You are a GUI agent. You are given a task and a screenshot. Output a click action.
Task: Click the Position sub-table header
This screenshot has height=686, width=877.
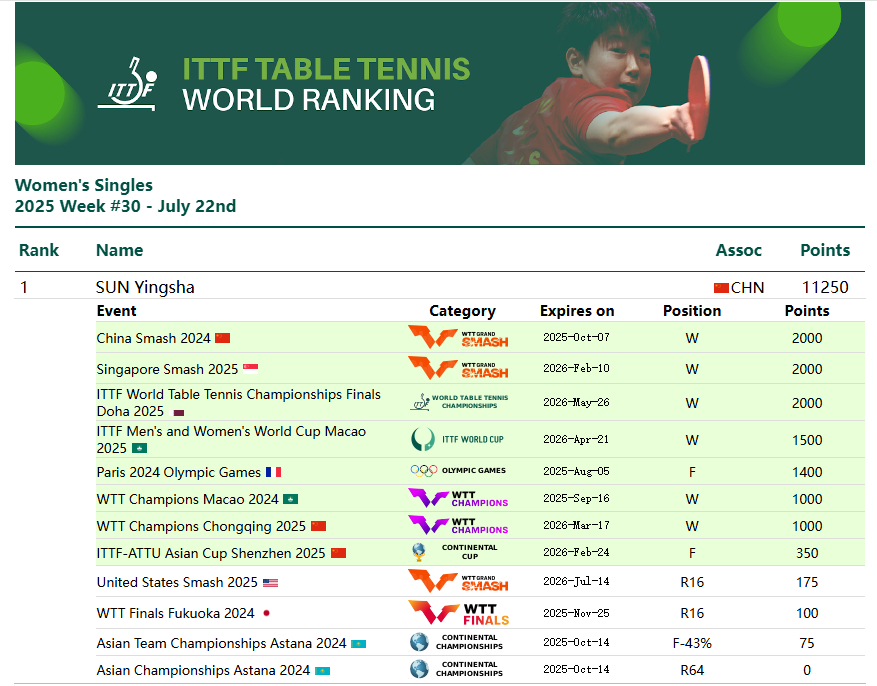tap(692, 311)
